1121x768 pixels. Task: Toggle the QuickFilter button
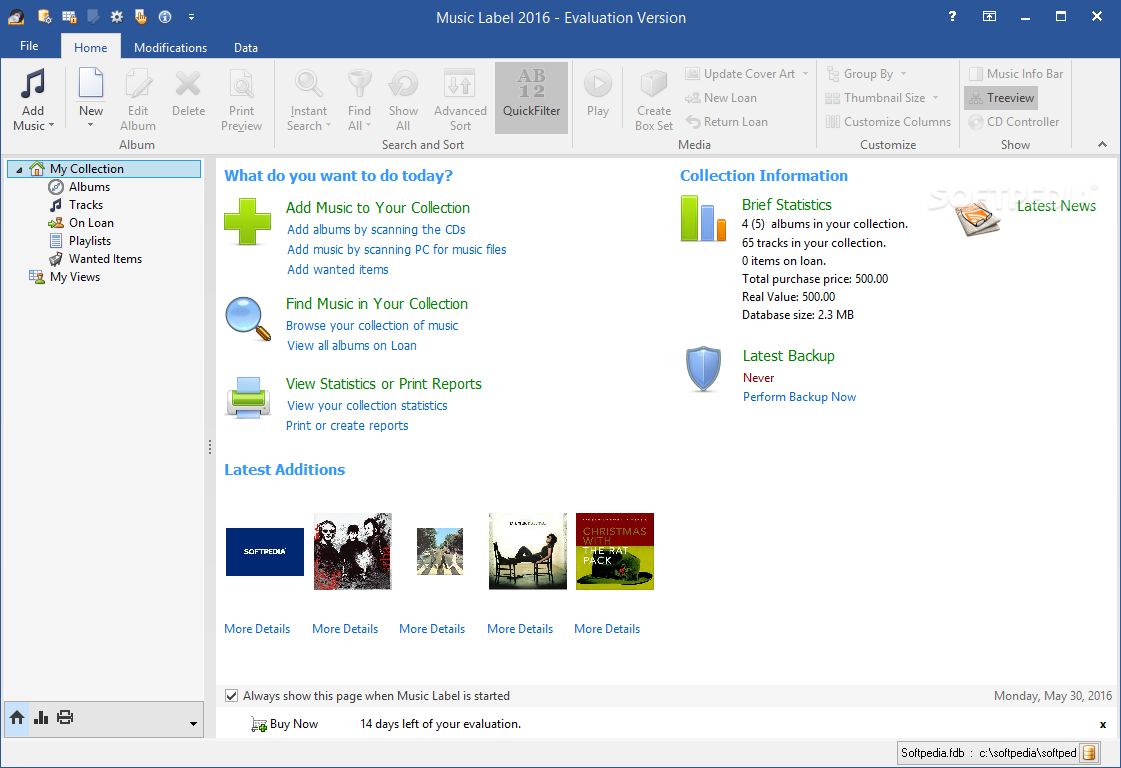[531, 98]
